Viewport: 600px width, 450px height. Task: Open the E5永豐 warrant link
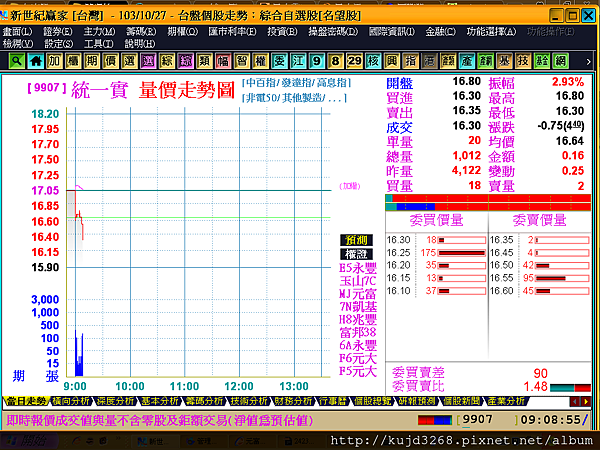(358, 267)
